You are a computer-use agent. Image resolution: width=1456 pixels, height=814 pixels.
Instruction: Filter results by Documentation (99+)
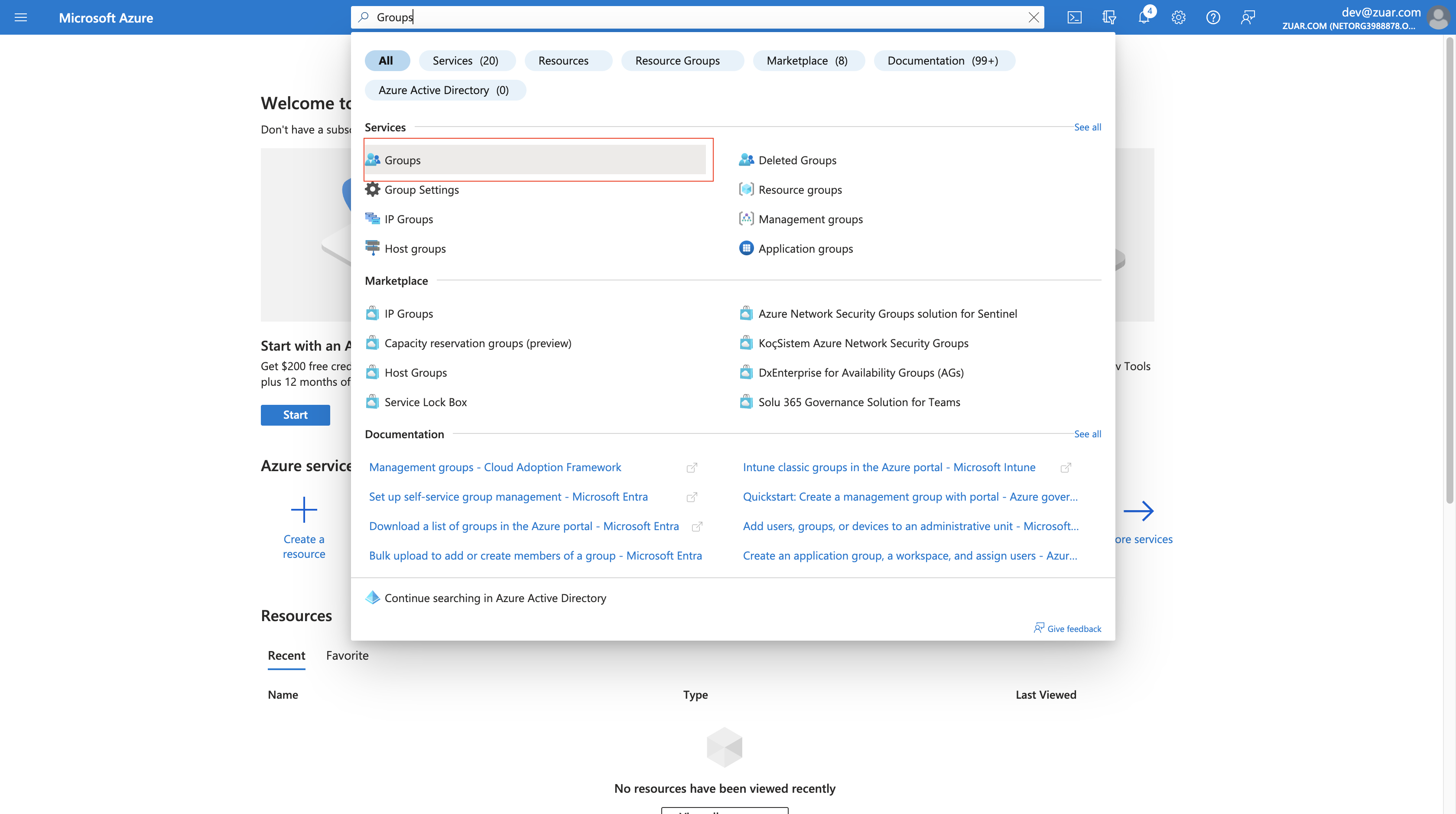[944, 61]
